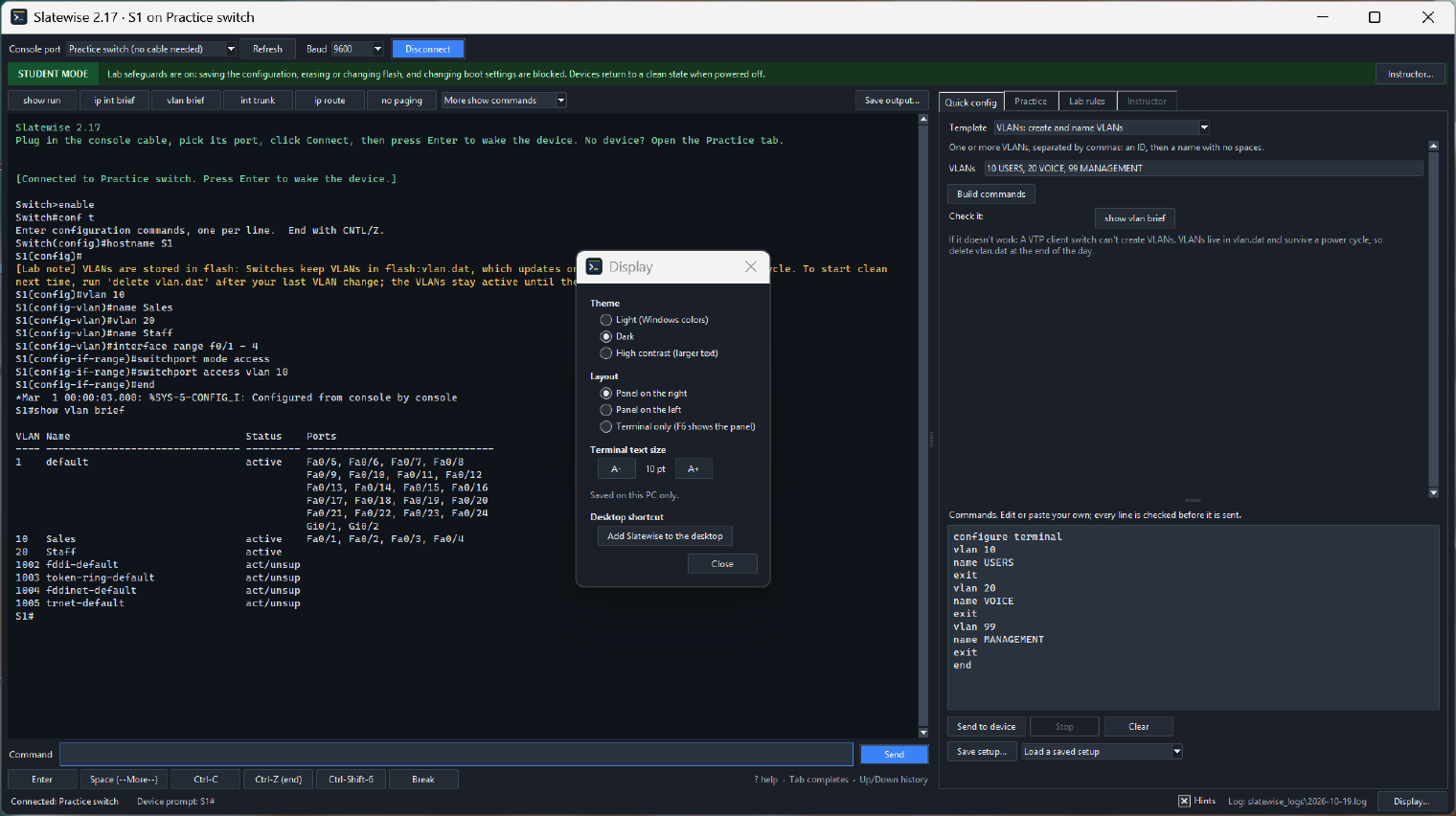Click Build commands button
Viewport: 1456px width, 816px height.
[x=991, y=194]
